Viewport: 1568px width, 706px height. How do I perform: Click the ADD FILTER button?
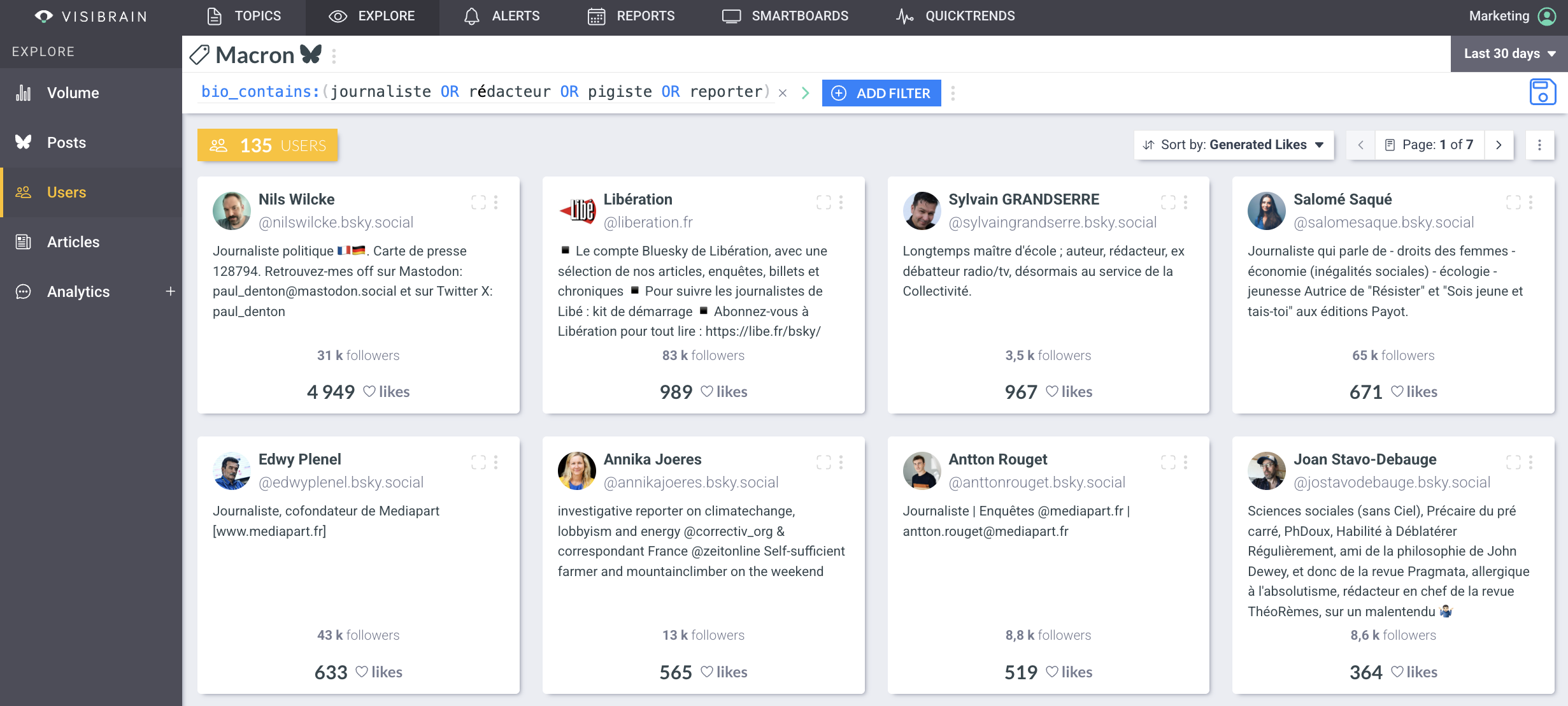point(881,93)
